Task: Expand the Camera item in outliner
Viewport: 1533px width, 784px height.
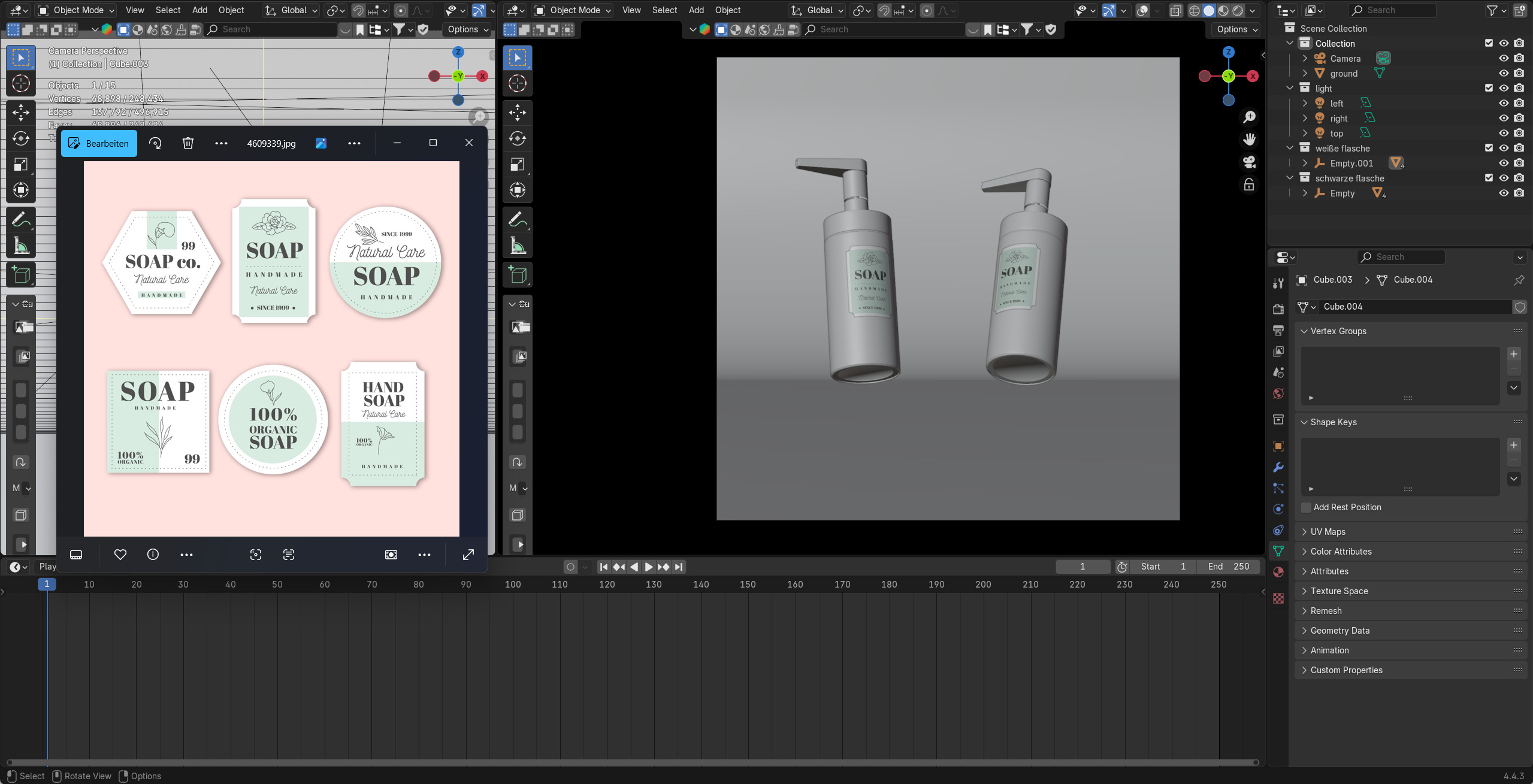Action: [1305, 58]
